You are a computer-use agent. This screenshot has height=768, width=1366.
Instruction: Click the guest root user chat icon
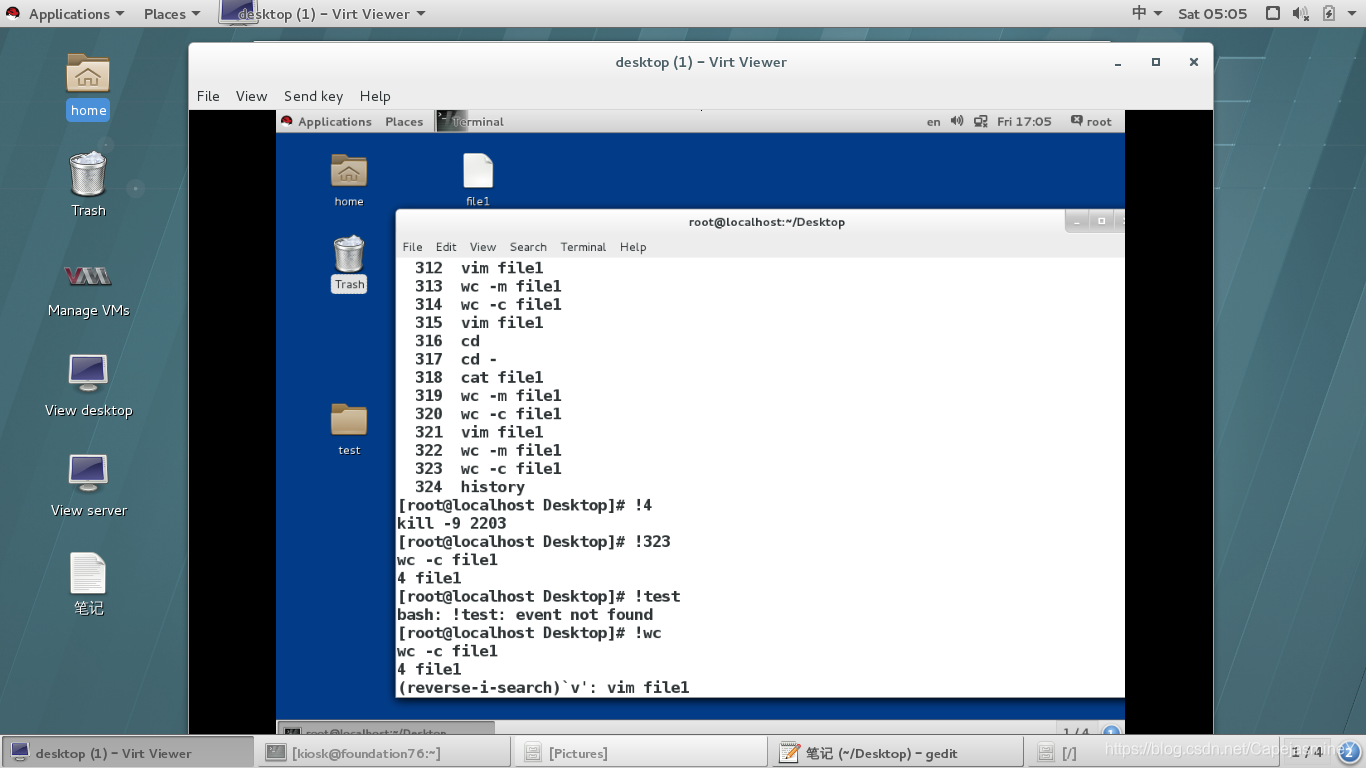tap(1076, 121)
